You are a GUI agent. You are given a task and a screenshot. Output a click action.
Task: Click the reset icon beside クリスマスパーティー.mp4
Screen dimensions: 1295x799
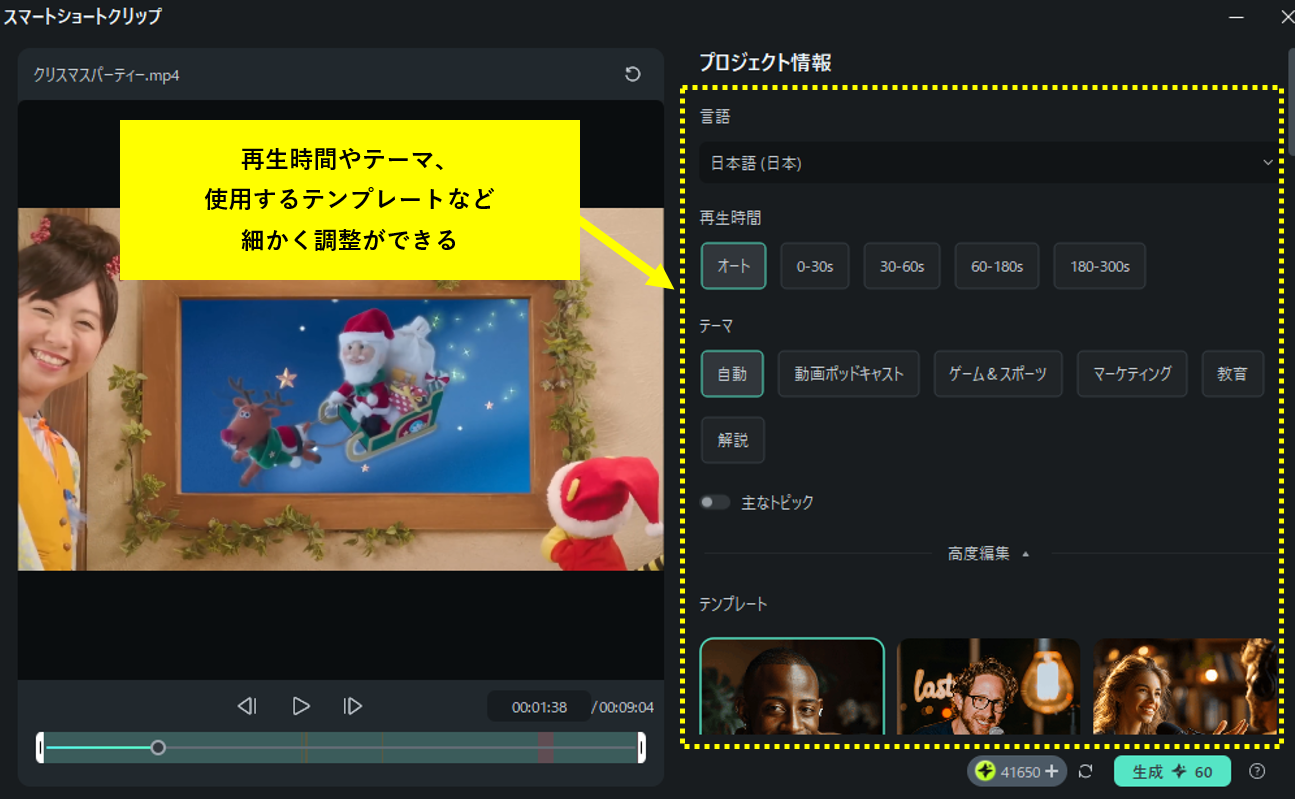point(632,75)
